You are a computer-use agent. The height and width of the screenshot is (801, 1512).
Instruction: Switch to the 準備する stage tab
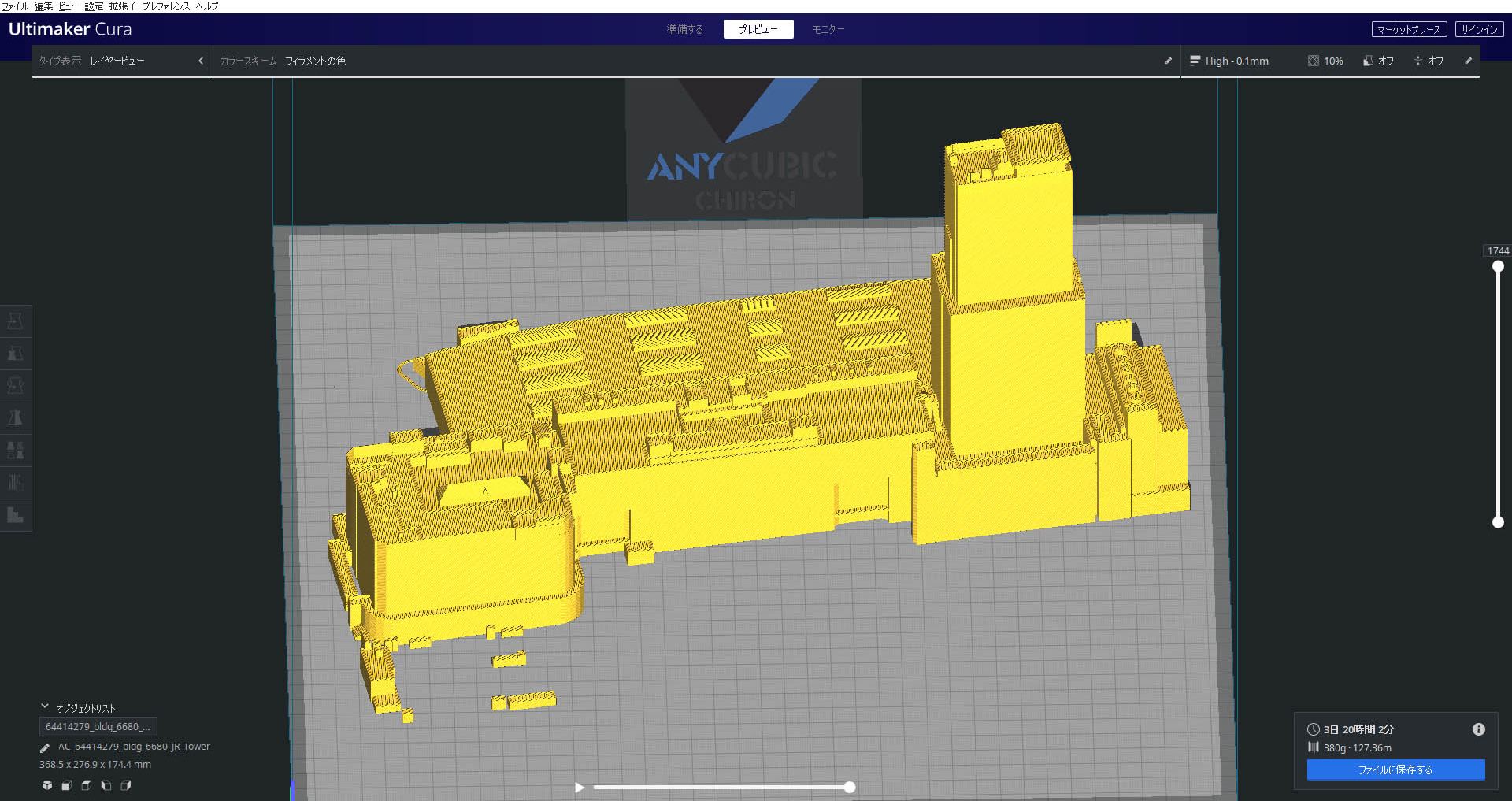[x=684, y=29]
